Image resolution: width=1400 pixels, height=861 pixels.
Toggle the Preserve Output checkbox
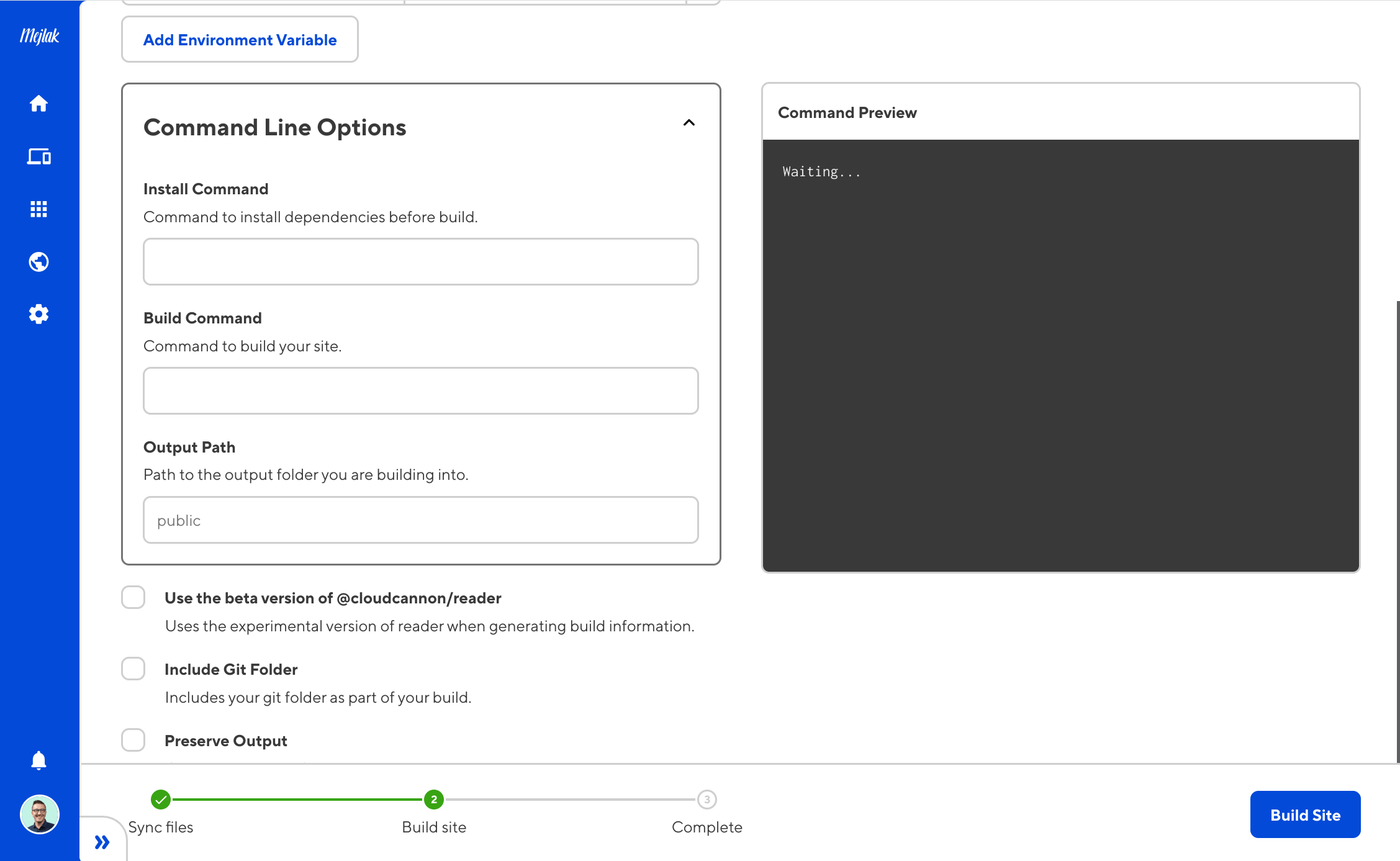click(x=133, y=740)
